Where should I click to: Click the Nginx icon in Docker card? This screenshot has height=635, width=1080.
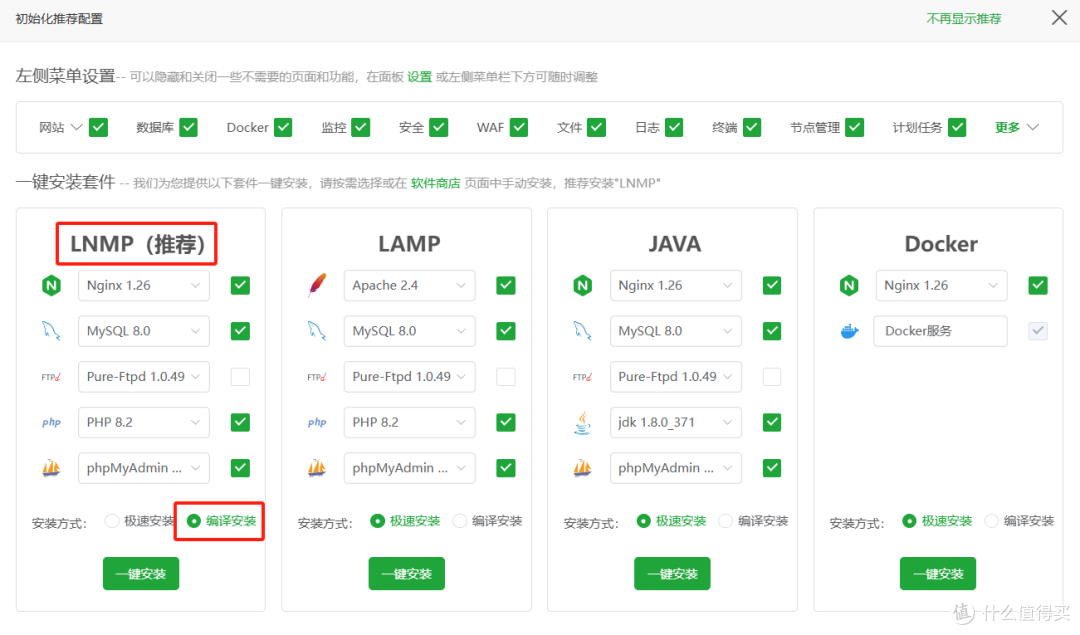(x=849, y=285)
